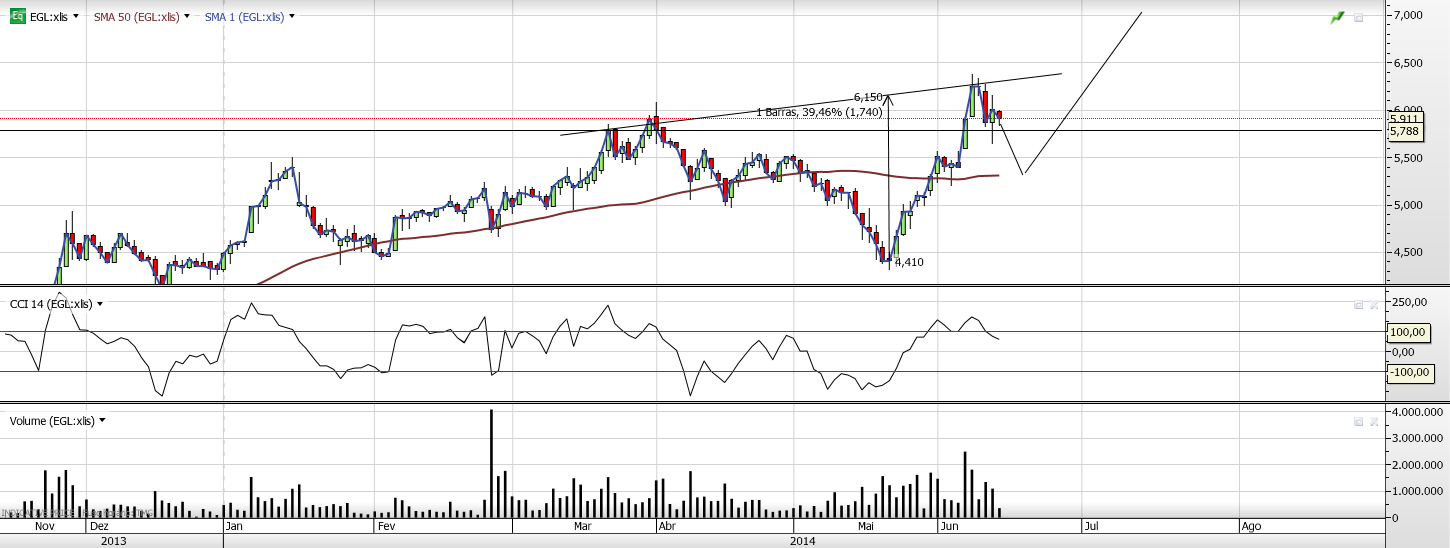Click the green Eq instrument icon
Image resolution: width=1450 pixels, height=548 pixels.
pyautogui.click(x=18, y=17)
